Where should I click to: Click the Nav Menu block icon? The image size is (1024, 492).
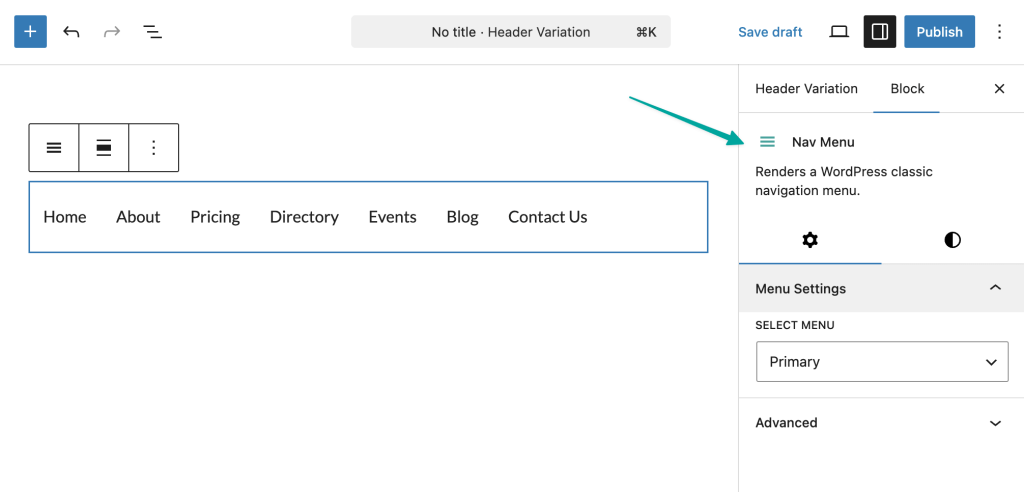click(767, 142)
